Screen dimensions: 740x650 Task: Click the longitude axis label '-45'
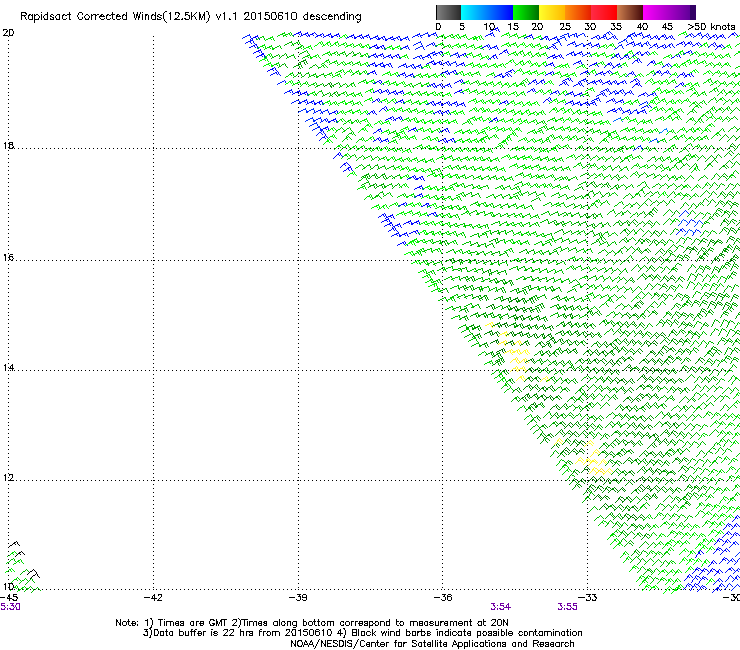(9, 598)
